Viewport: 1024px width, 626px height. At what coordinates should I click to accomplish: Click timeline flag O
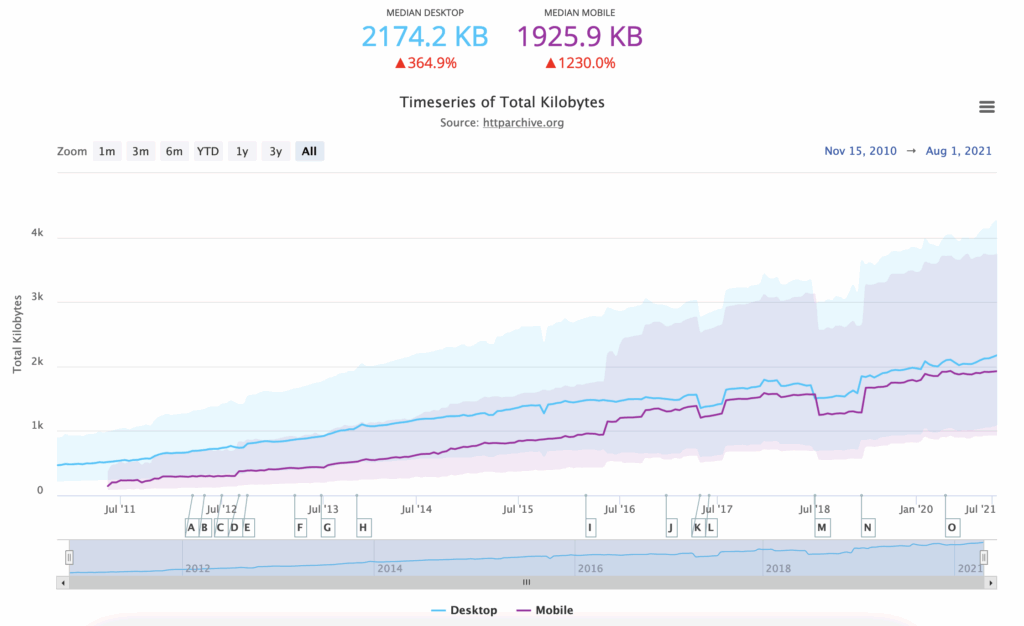click(952, 527)
